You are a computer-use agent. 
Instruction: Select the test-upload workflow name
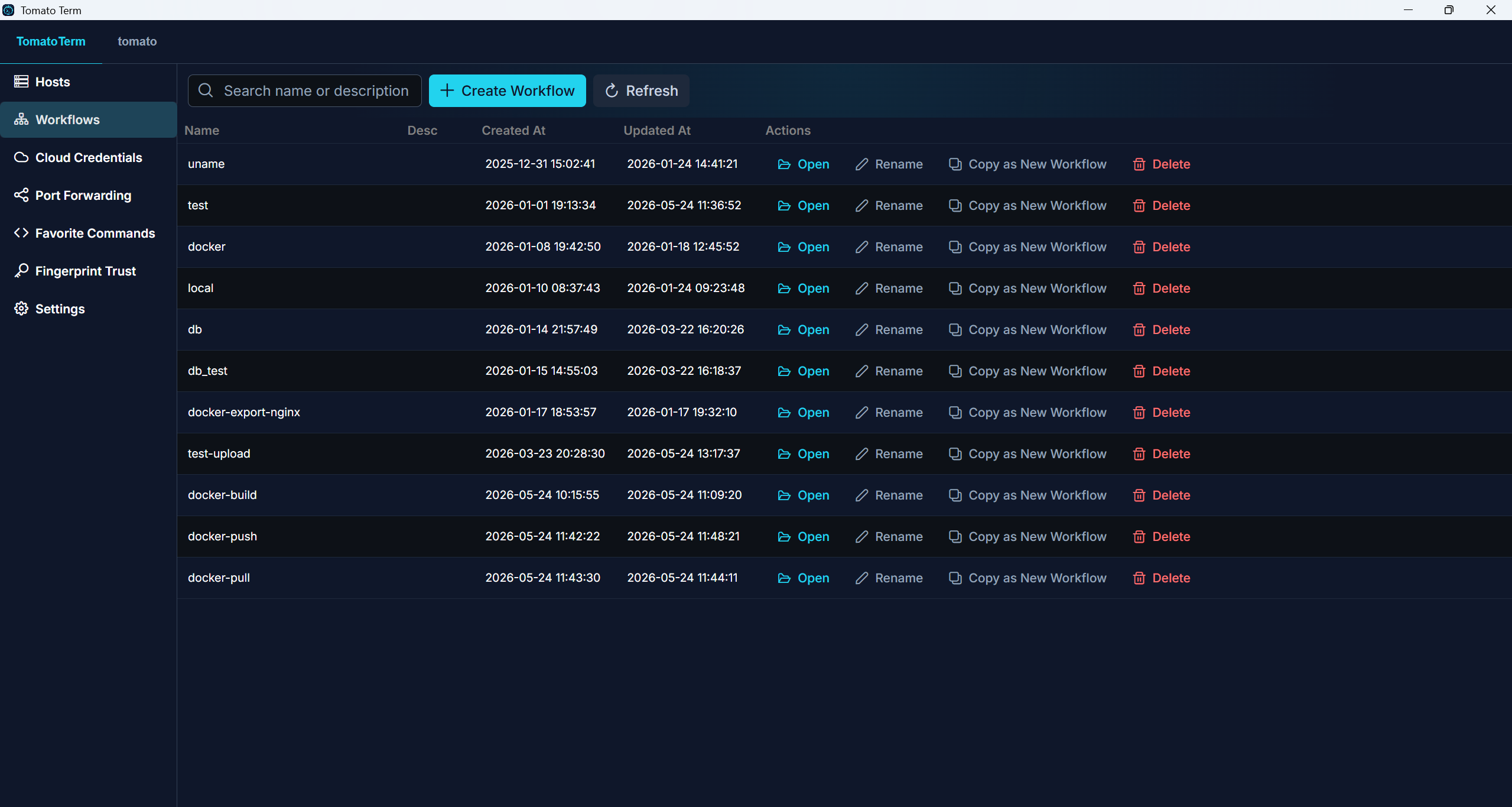[x=219, y=453]
